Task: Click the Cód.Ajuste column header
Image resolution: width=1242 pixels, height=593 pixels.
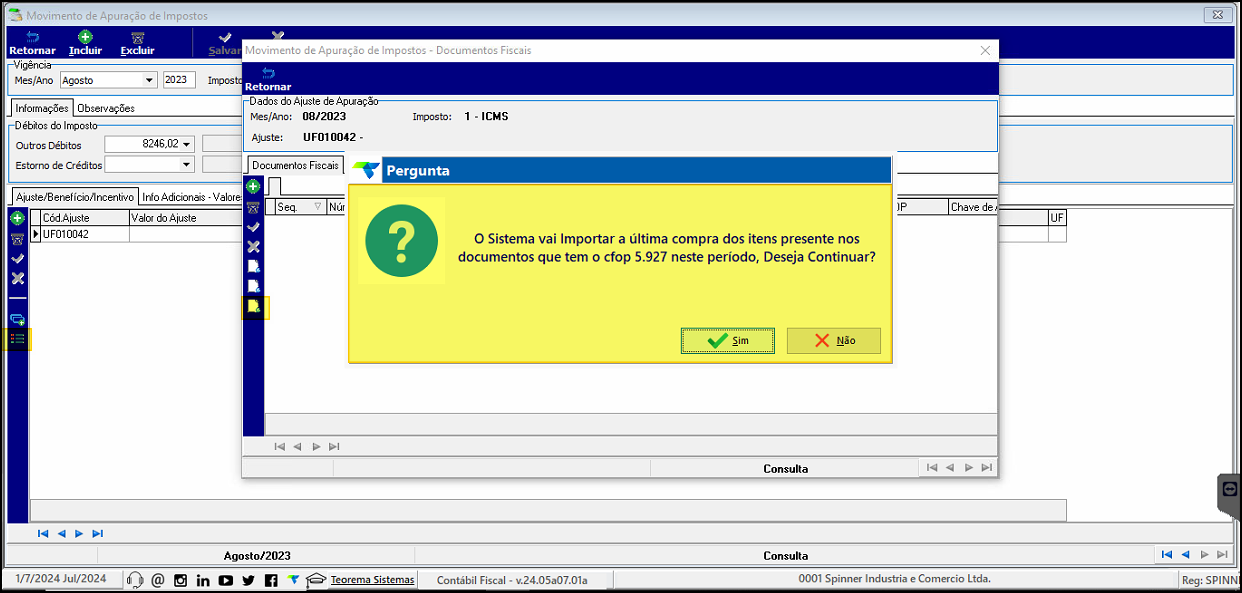Action: [x=85, y=218]
